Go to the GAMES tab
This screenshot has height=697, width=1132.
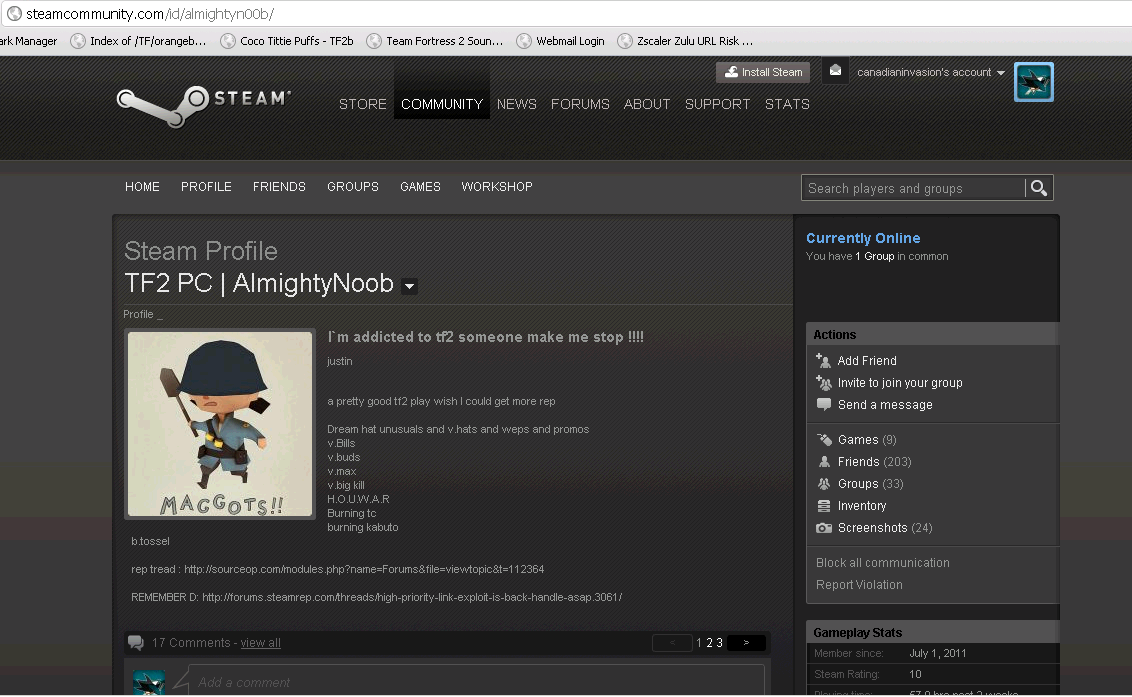pos(420,186)
